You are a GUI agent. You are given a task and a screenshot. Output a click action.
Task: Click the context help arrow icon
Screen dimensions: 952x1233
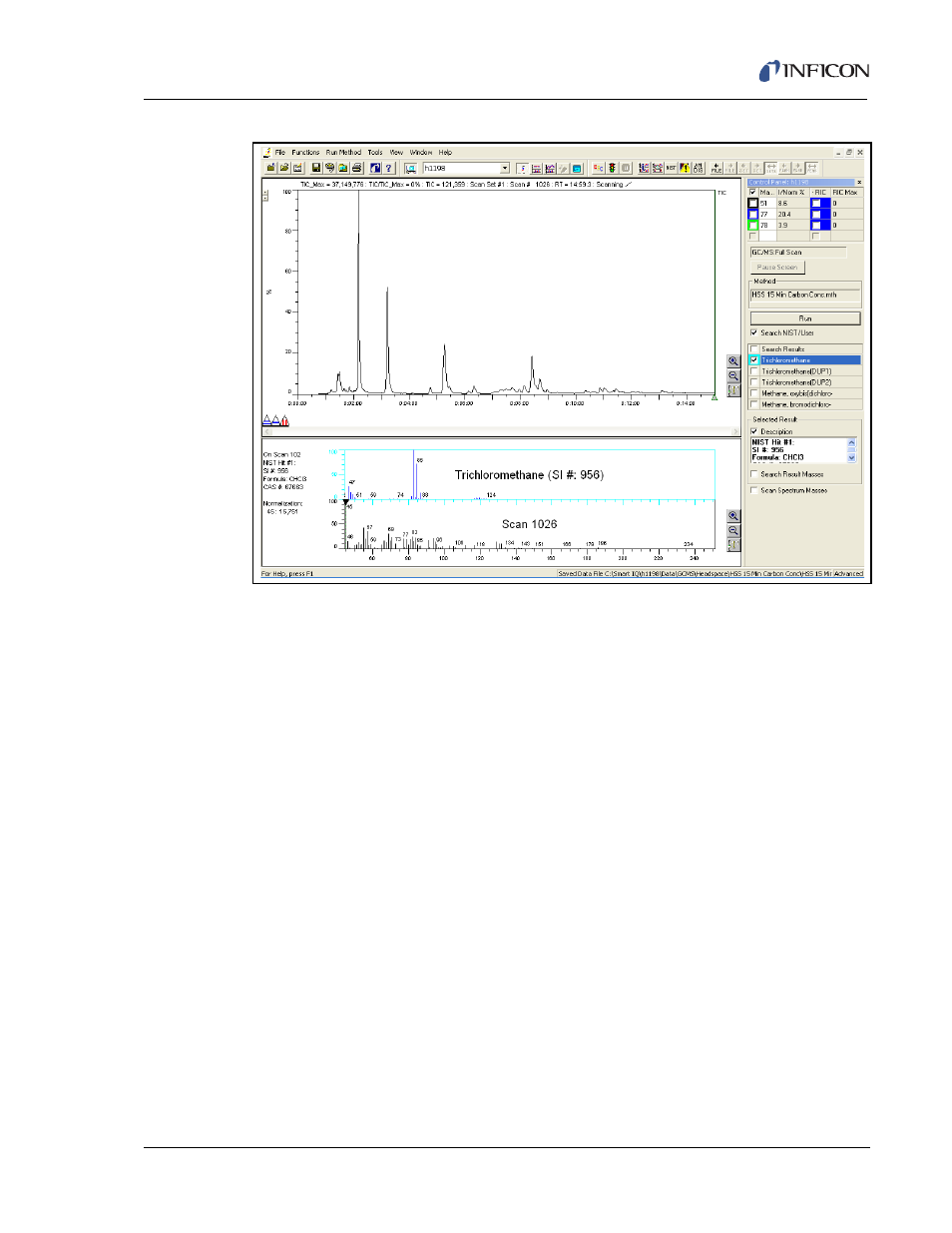pos(374,168)
